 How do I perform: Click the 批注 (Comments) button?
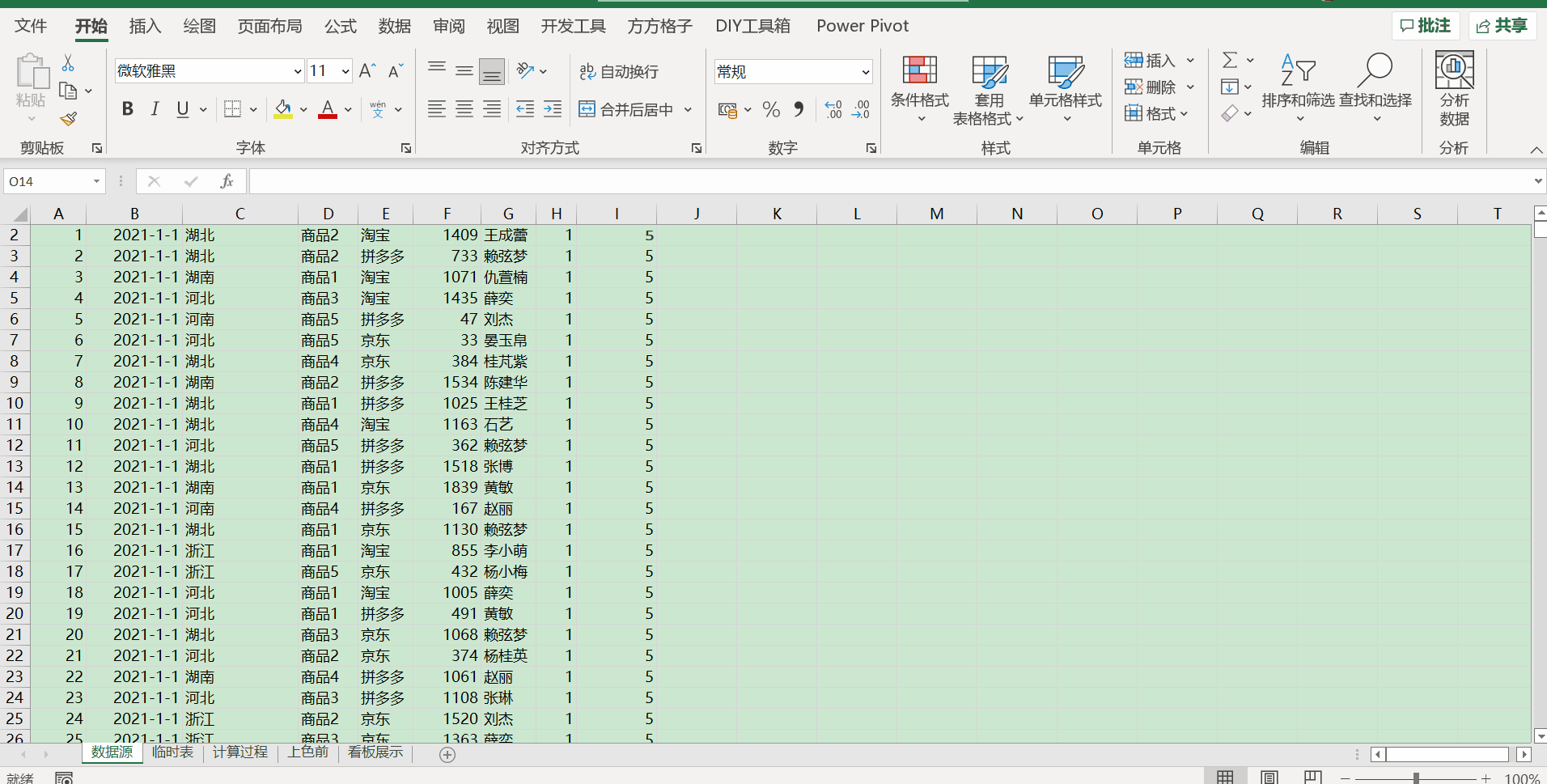click(x=1426, y=25)
